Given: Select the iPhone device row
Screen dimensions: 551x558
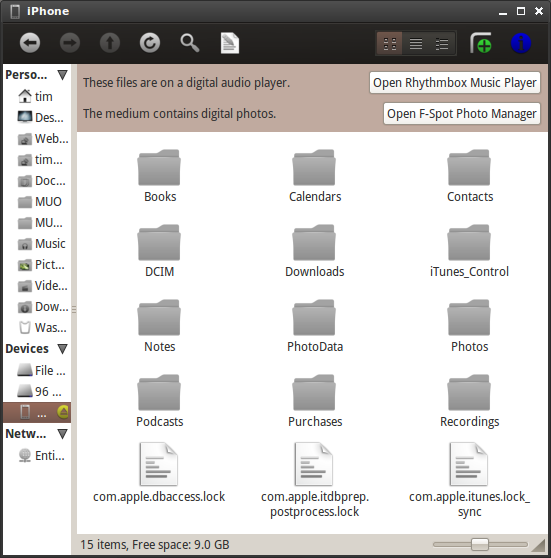Looking at the screenshot, I should click(x=37, y=412).
